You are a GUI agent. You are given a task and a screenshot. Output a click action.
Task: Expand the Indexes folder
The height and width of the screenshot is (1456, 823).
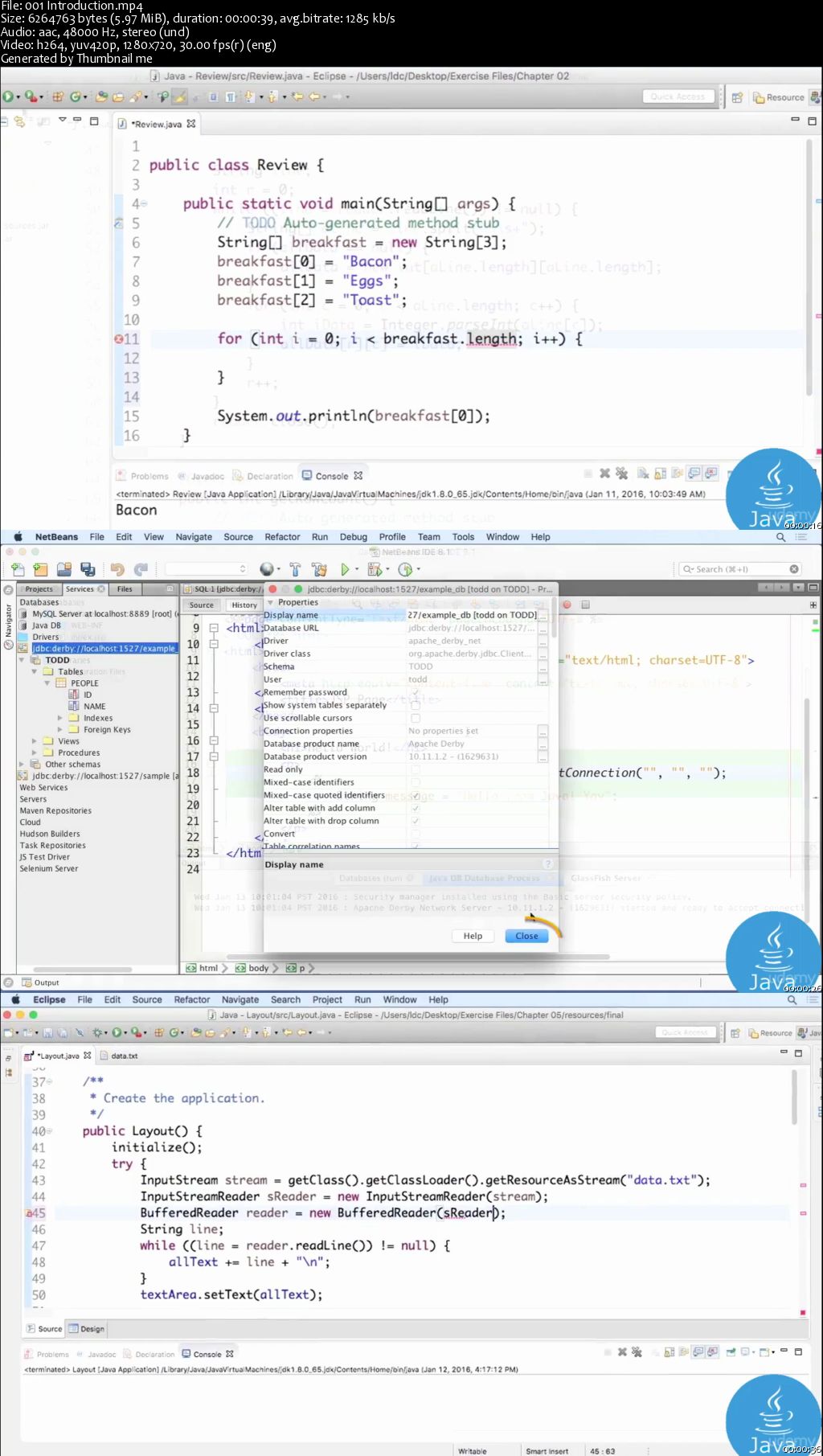point(59,718)
